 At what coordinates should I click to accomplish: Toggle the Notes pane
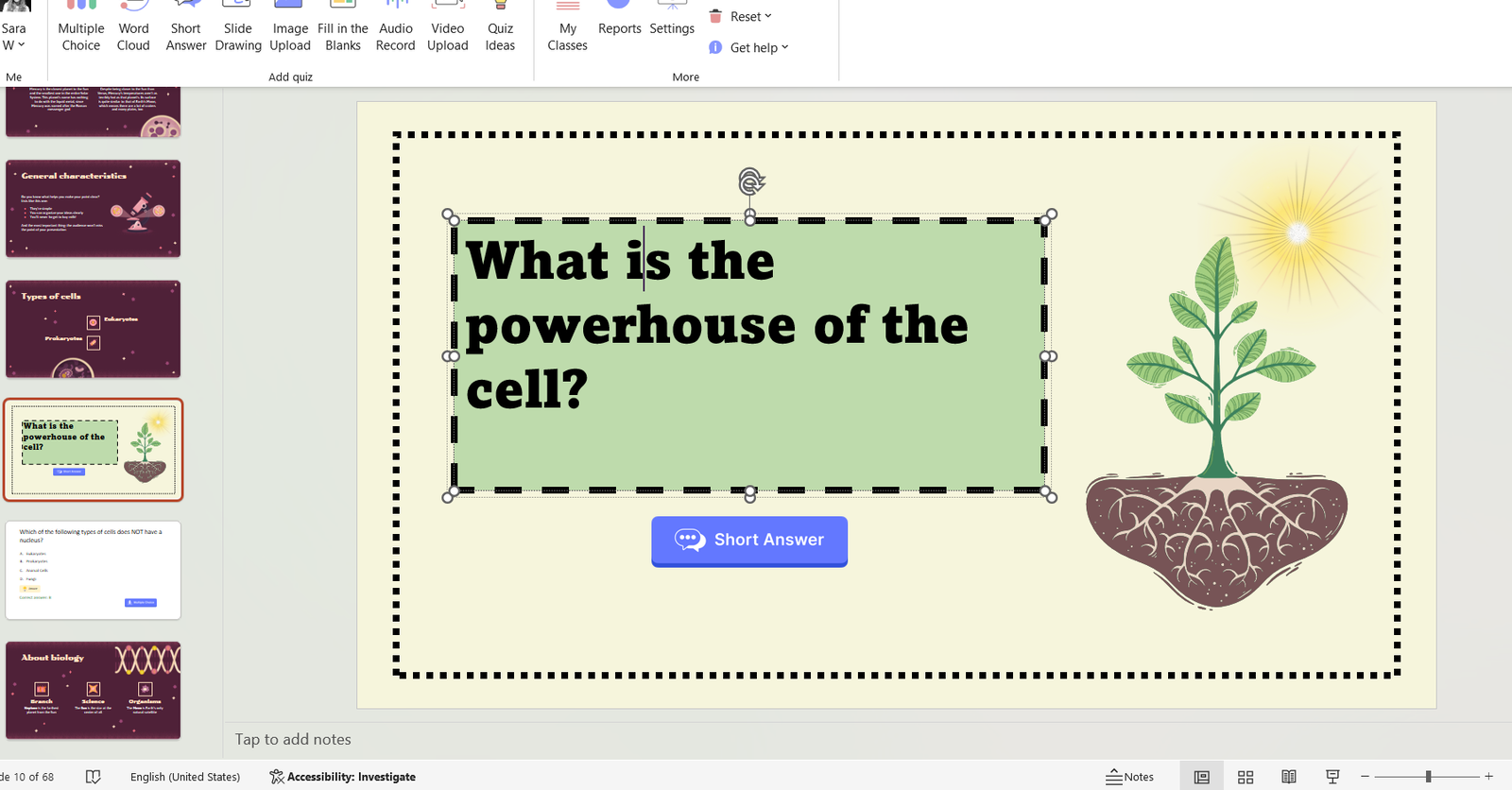tap(1130, 777)
